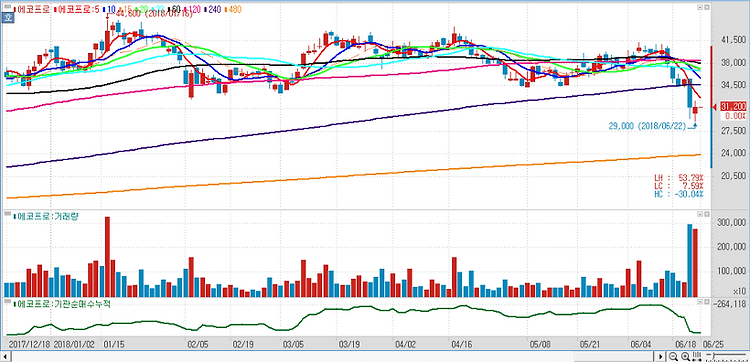Click the candle spacing adjust icon

click(697, 356)
